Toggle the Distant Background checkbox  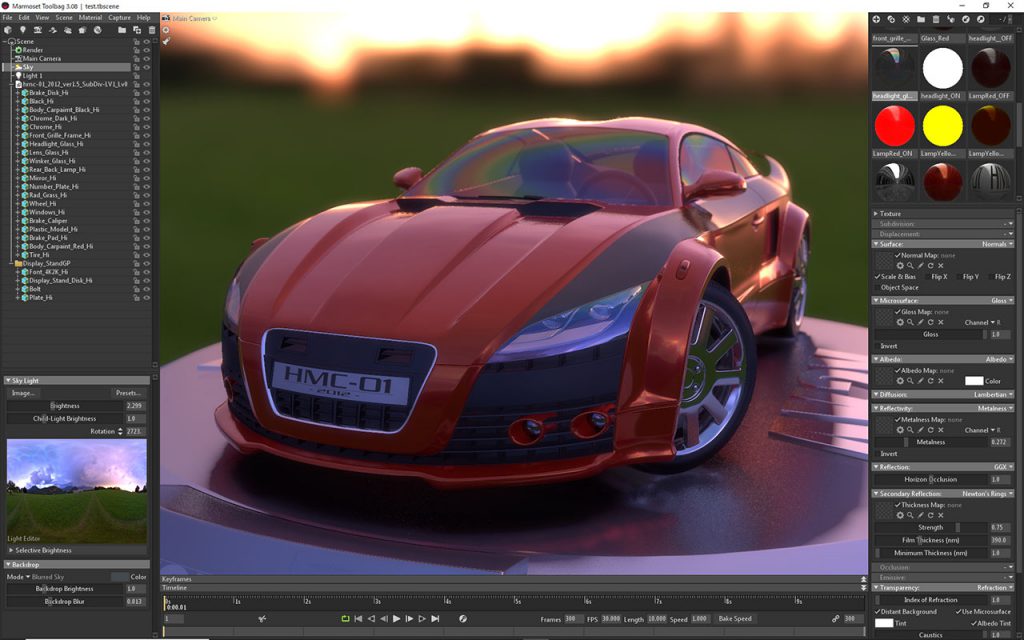pyautogui.click(x=878, y=611)
